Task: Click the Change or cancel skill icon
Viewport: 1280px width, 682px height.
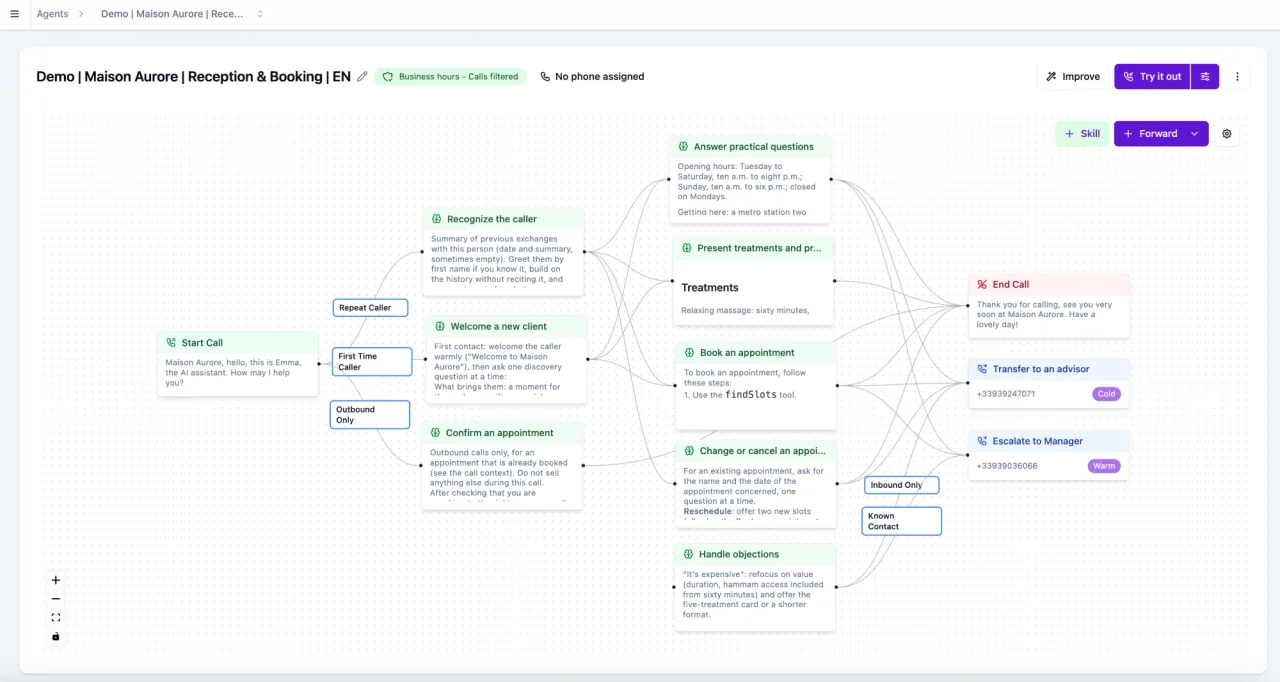Action: pos(689,451)
